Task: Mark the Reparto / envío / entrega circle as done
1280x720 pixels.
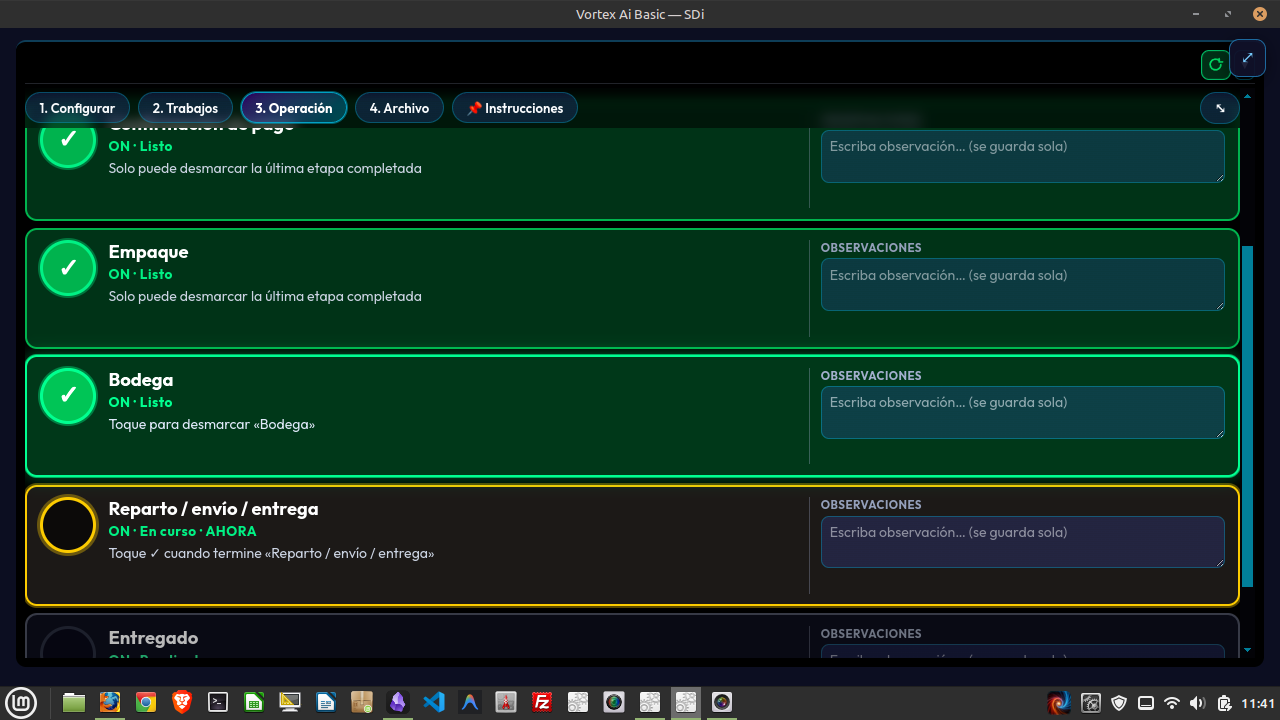Action: click(x=68, y=525)
